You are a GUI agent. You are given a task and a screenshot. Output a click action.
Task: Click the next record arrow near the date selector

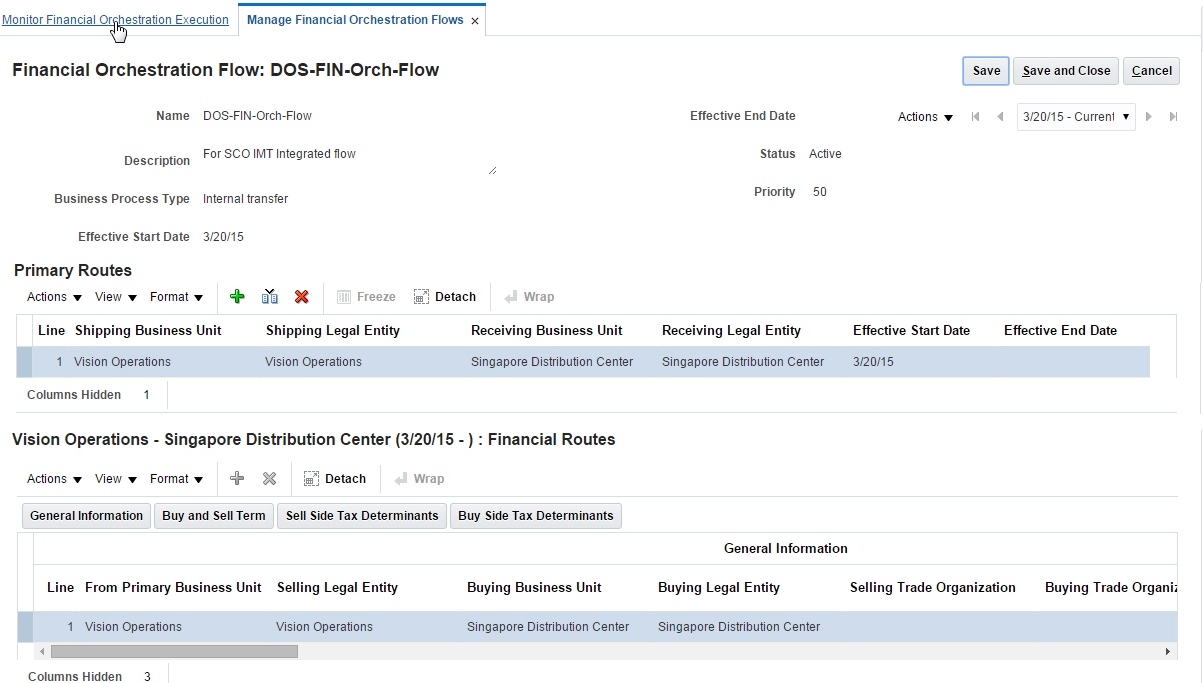[x=1148, y=116]
